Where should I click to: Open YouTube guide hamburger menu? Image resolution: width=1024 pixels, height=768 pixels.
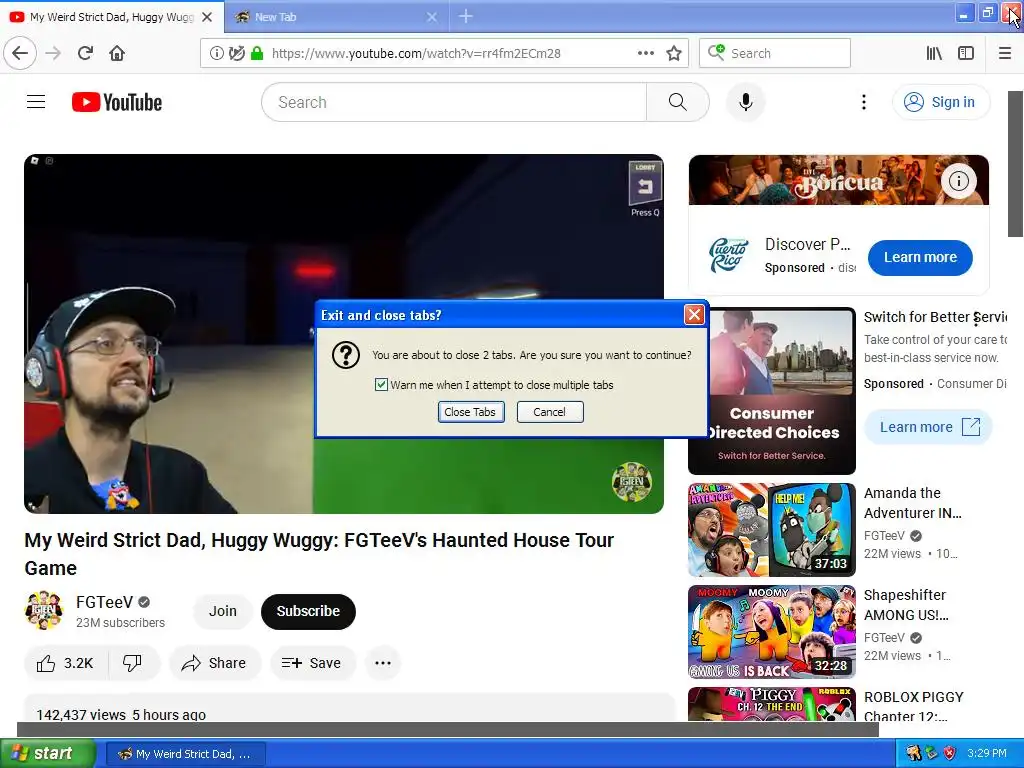tap(36, 102)
